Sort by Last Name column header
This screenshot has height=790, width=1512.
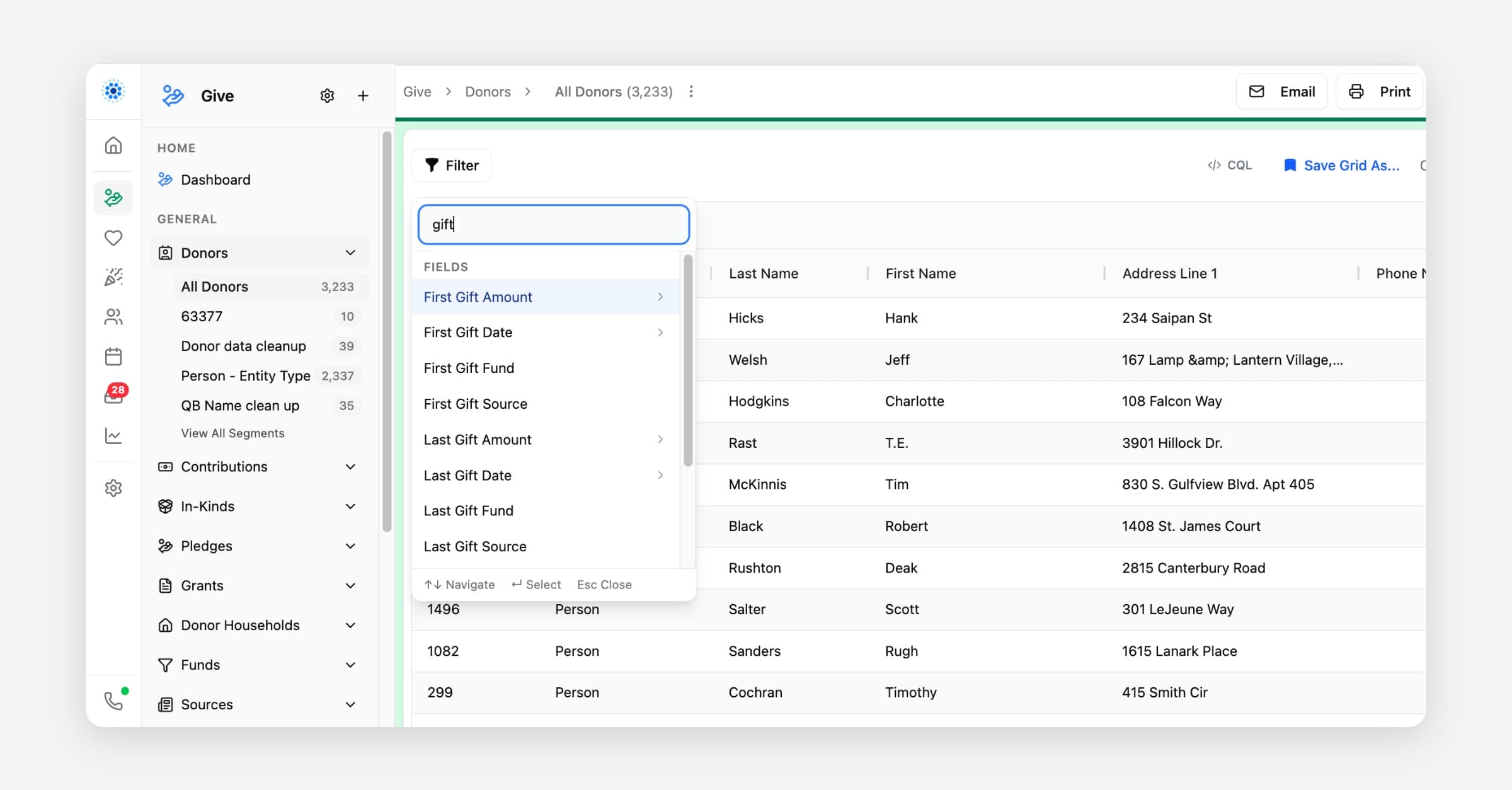[x=763, y=273]
